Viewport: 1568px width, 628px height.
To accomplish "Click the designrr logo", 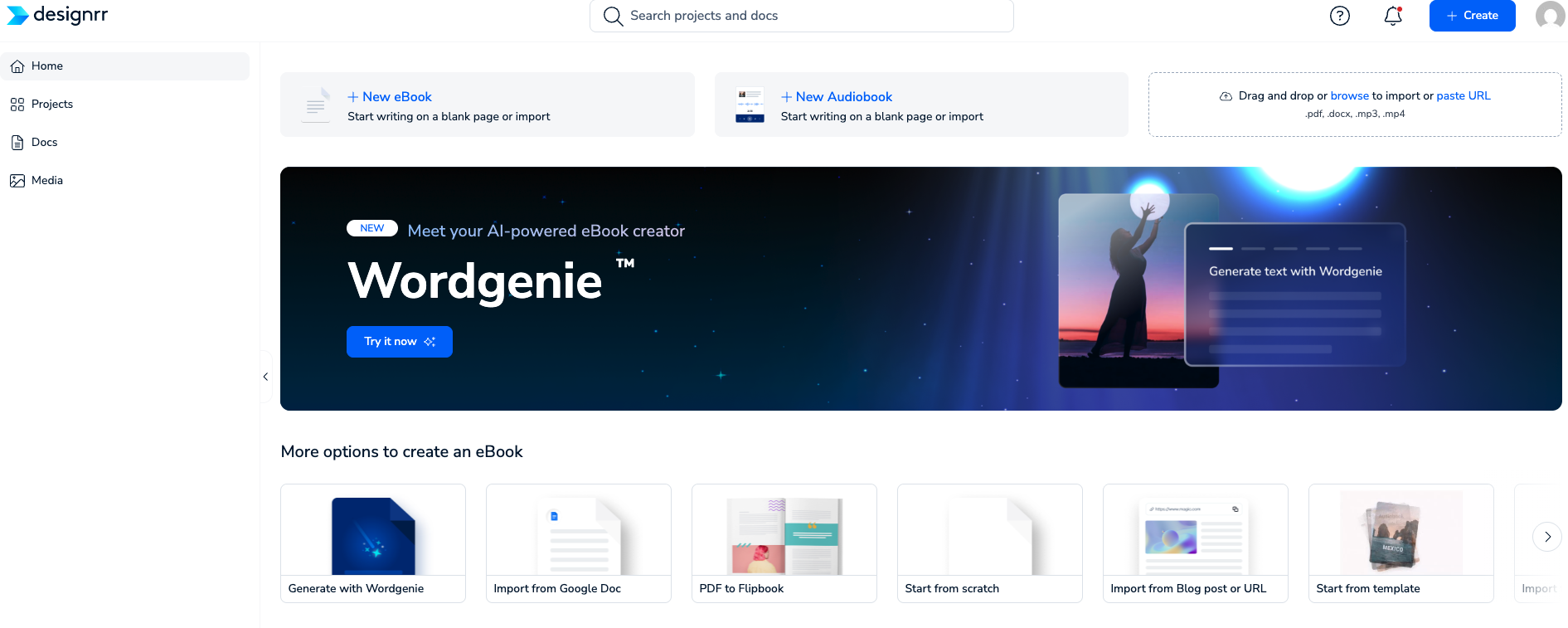I will click(57, 15).
